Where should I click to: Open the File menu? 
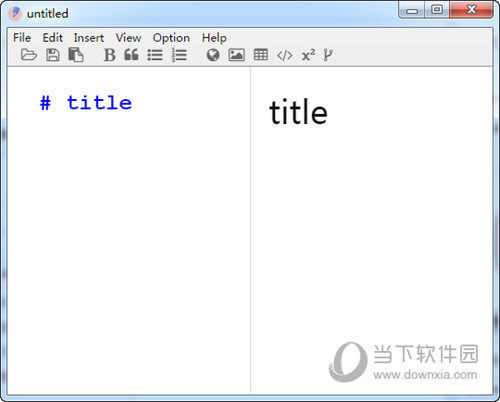(22, 38)
